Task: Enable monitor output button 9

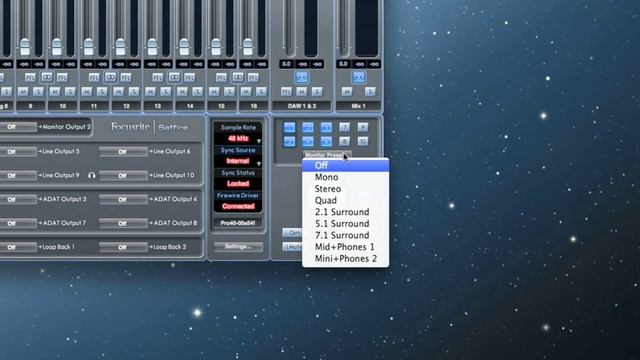Action: tap(362, 127)
